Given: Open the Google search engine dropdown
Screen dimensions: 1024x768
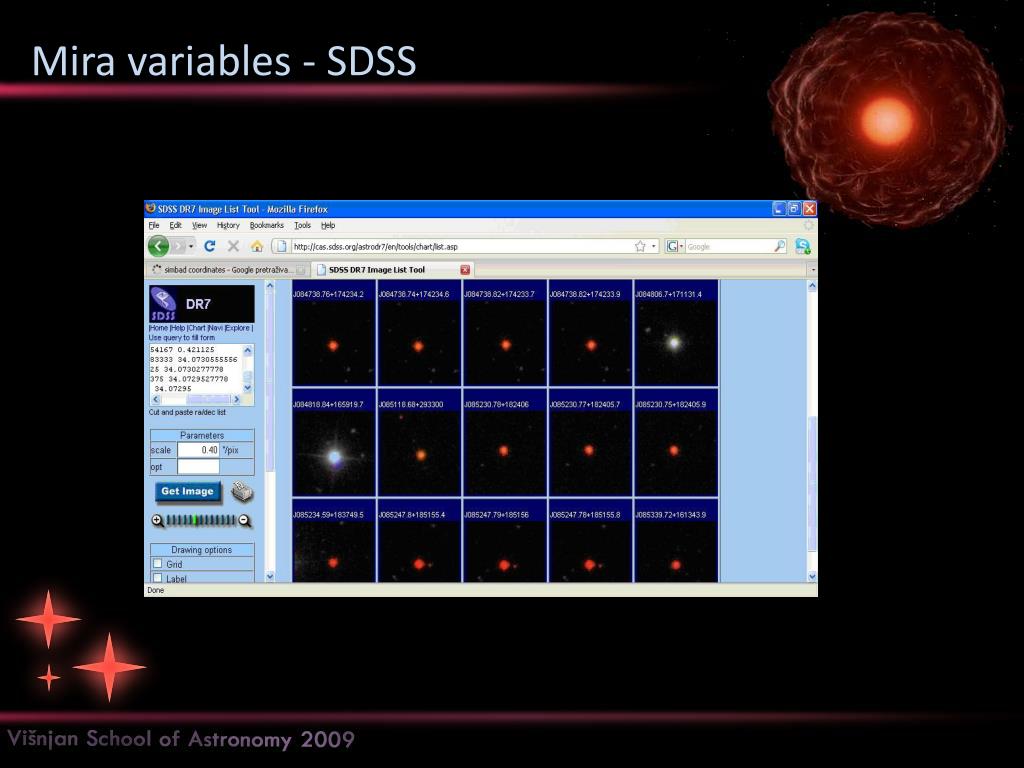Looking at the screenshot, I should pos(675,246).
